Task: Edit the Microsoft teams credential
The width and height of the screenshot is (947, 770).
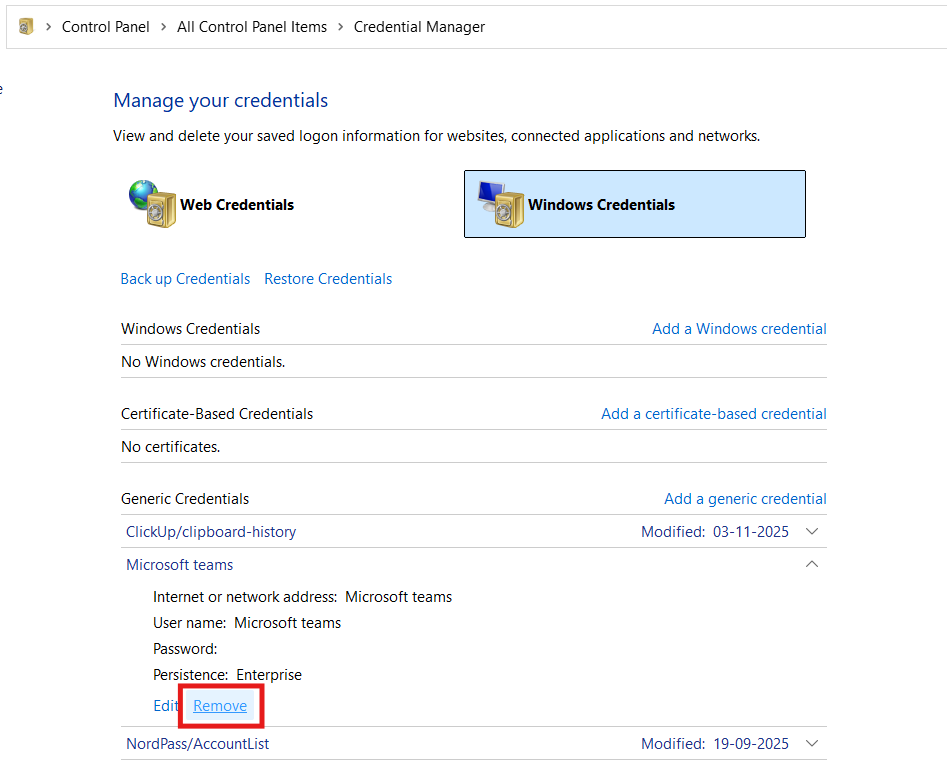Action: [166, 705]
